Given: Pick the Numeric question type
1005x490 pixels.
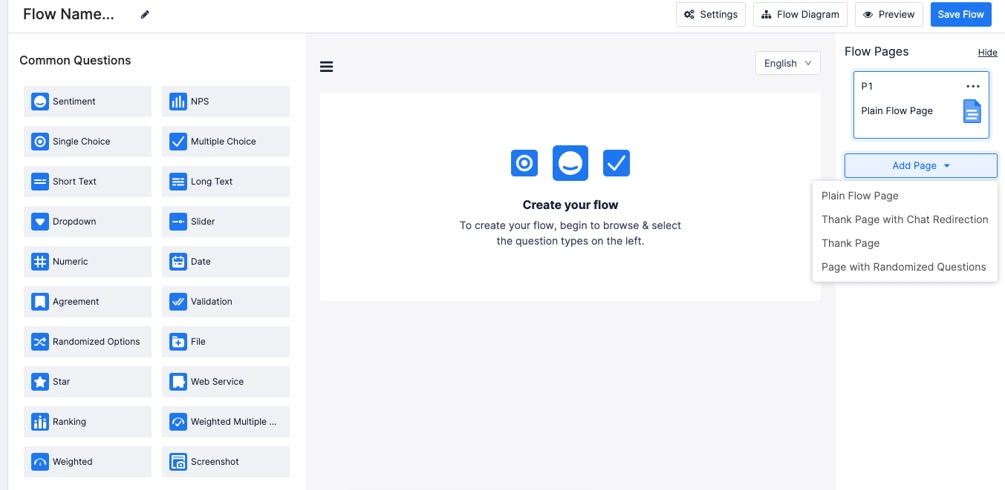Looking at the screenshot, I should pyautogui.click(x=88, y=262).
